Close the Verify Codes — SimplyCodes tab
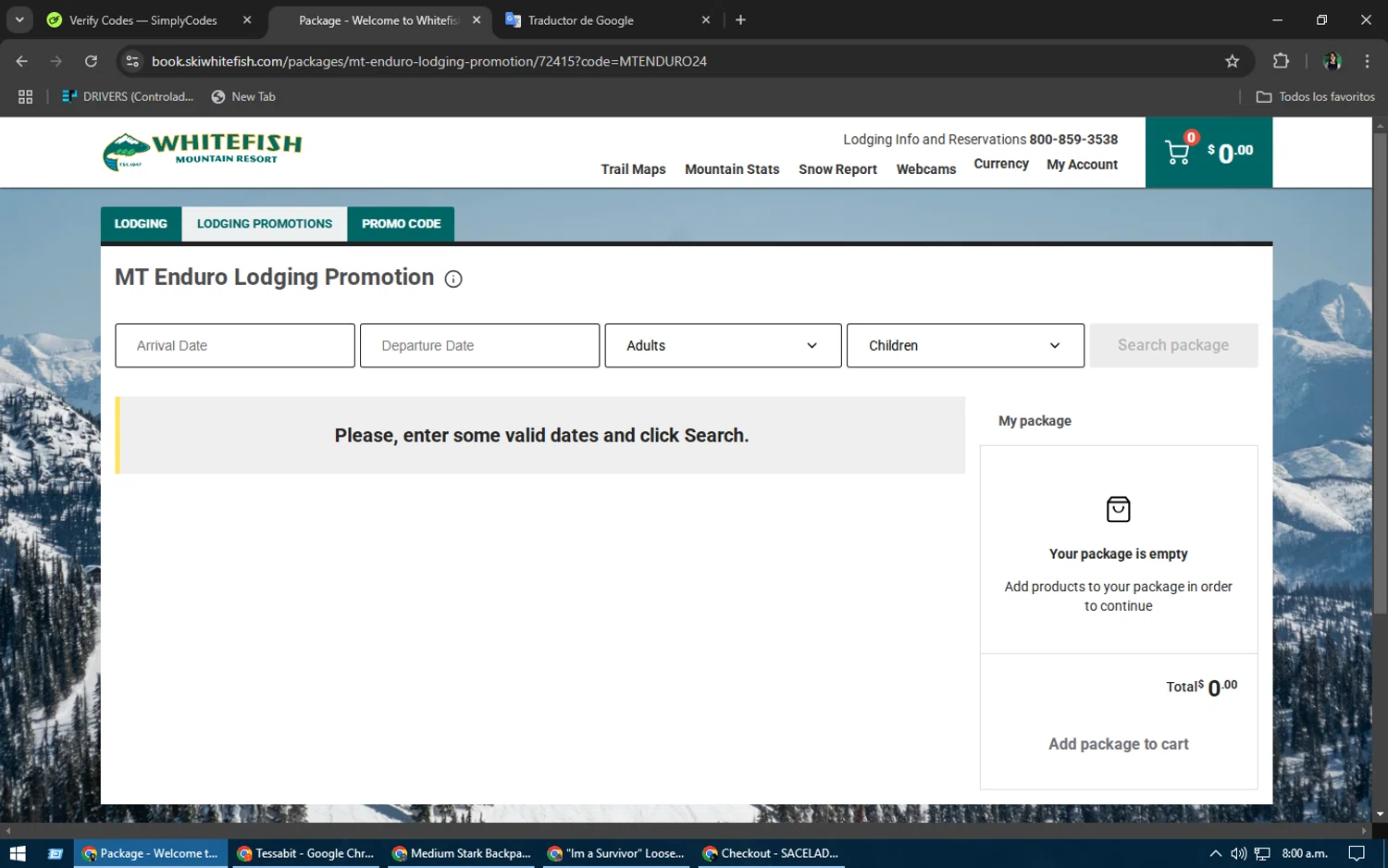The height and width of the screenshot is (868, 1388). [247, 20]
